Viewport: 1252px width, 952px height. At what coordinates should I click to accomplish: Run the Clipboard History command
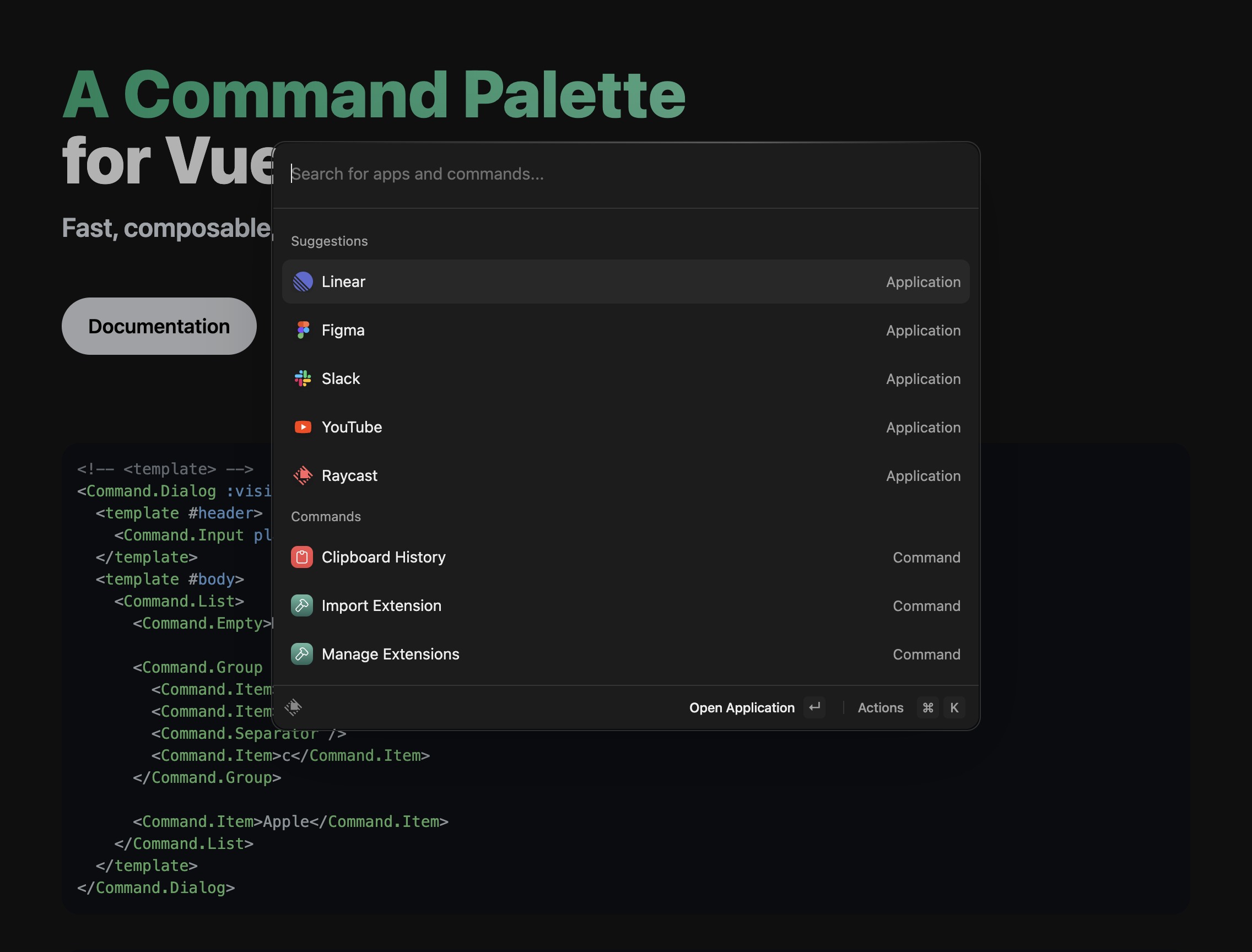625,557
